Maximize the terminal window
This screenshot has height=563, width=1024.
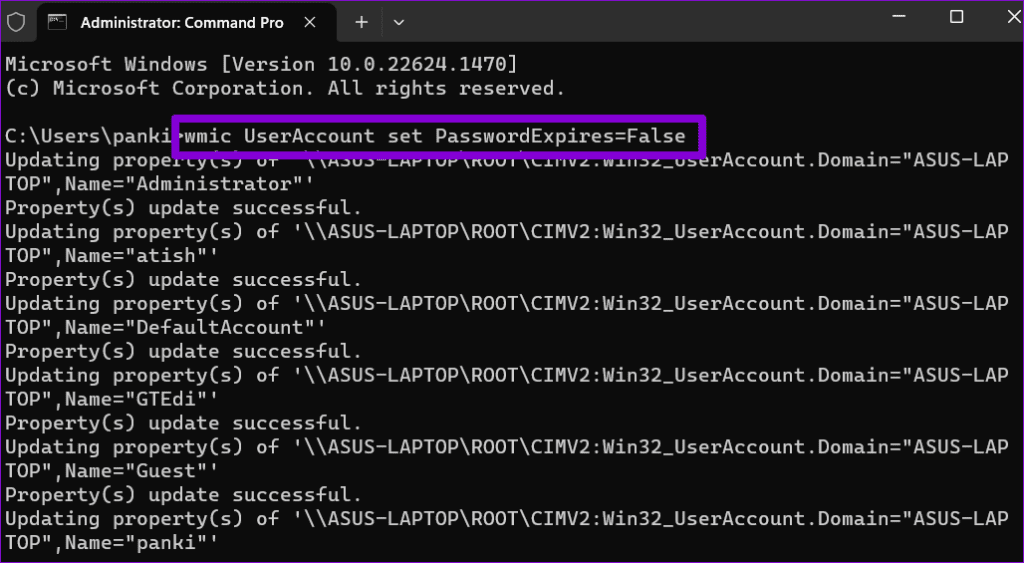pos(956,18)
